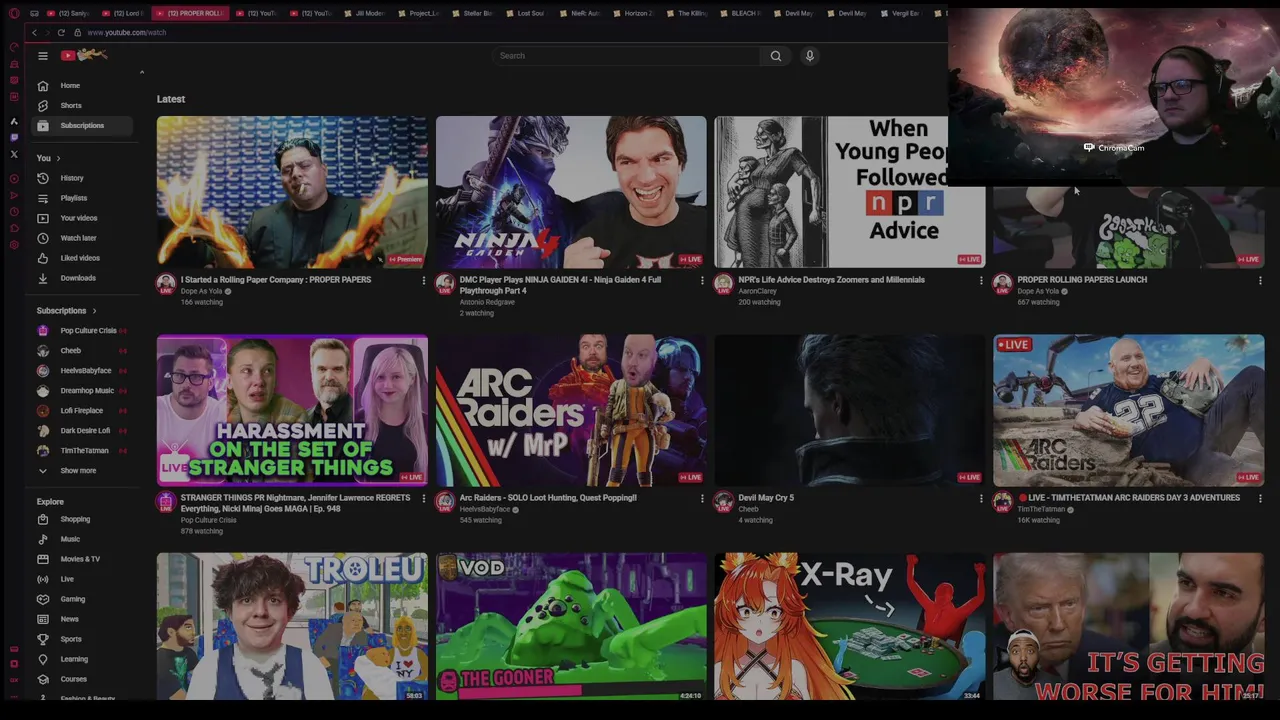Switch to the Horizon browser tab
This screenshot has height=720, width=1280.
633,13
